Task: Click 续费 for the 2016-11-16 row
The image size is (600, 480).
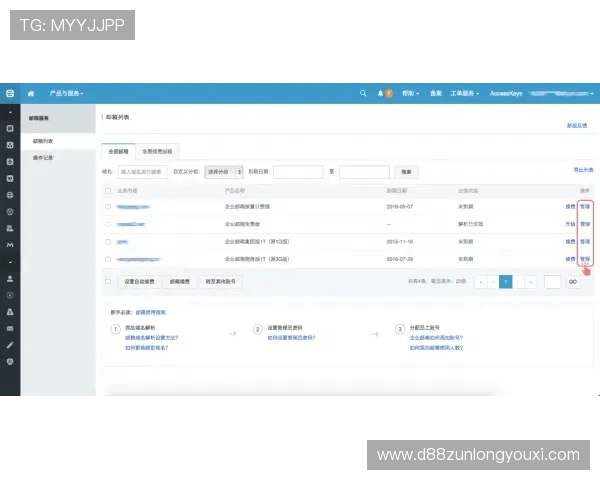Action: click(570, 242)
